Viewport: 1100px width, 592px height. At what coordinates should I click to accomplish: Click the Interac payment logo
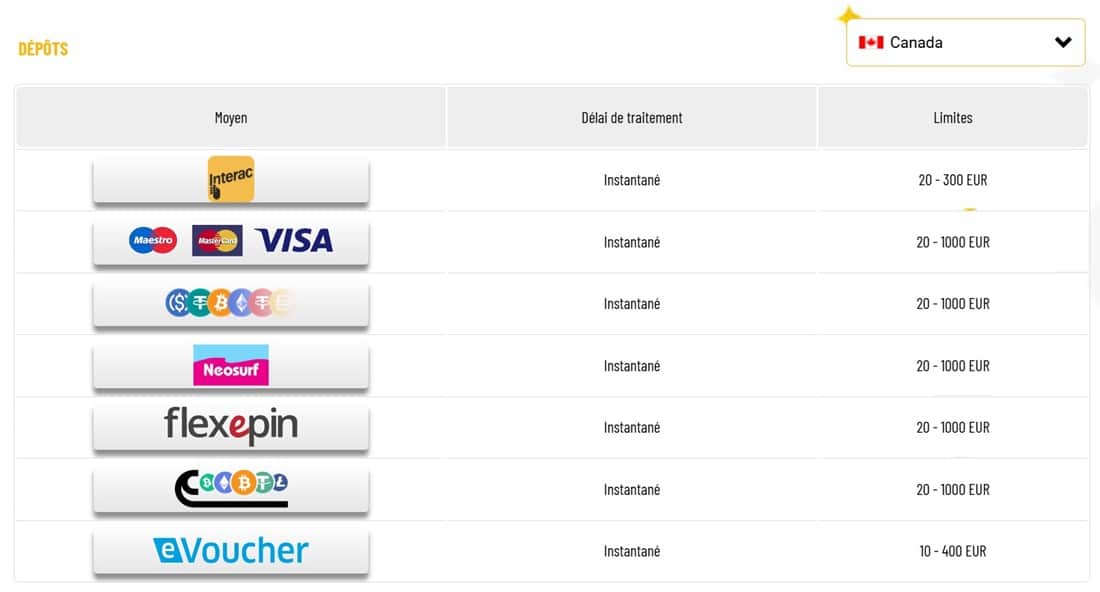231,179
